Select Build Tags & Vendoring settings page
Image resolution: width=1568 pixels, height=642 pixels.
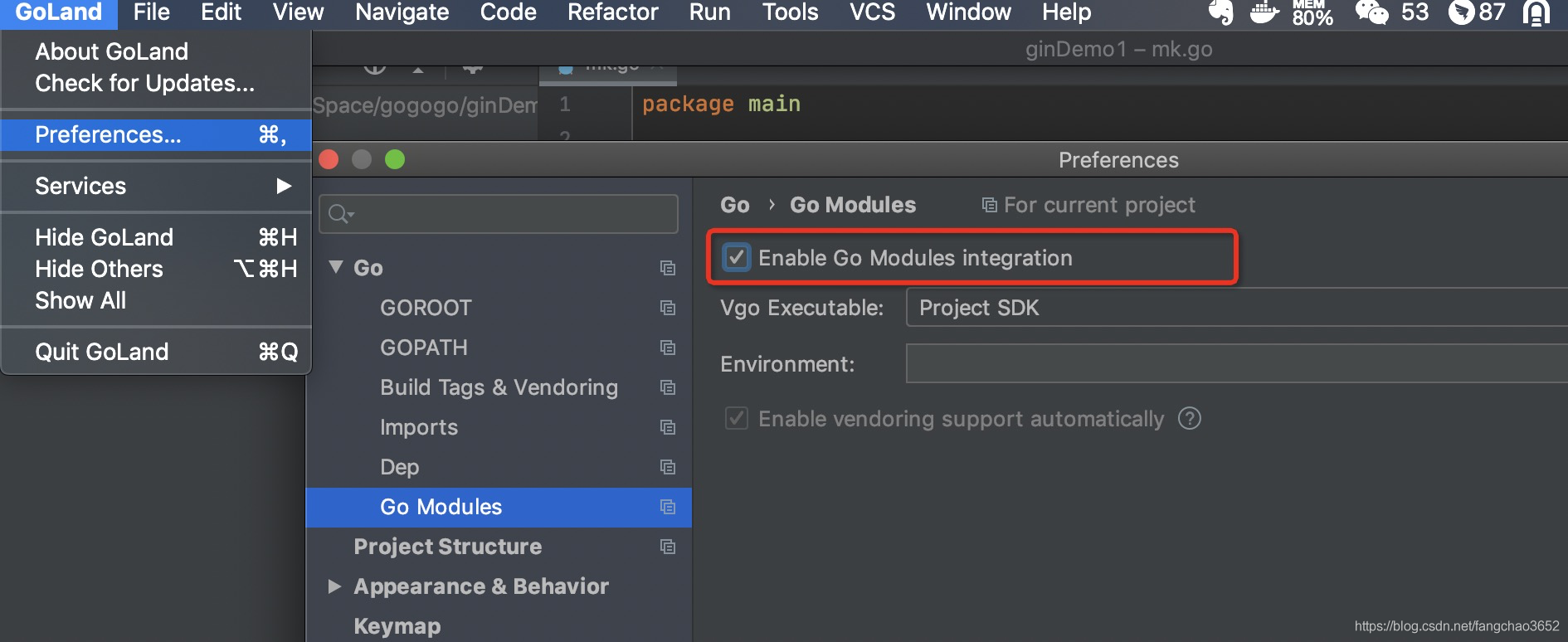point(499,387)
